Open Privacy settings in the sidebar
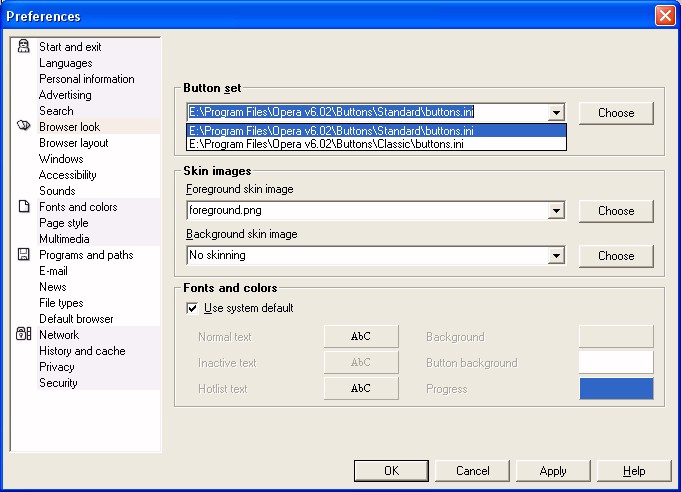The width and height of the screenshot is (681, 492). click(56, 367)
